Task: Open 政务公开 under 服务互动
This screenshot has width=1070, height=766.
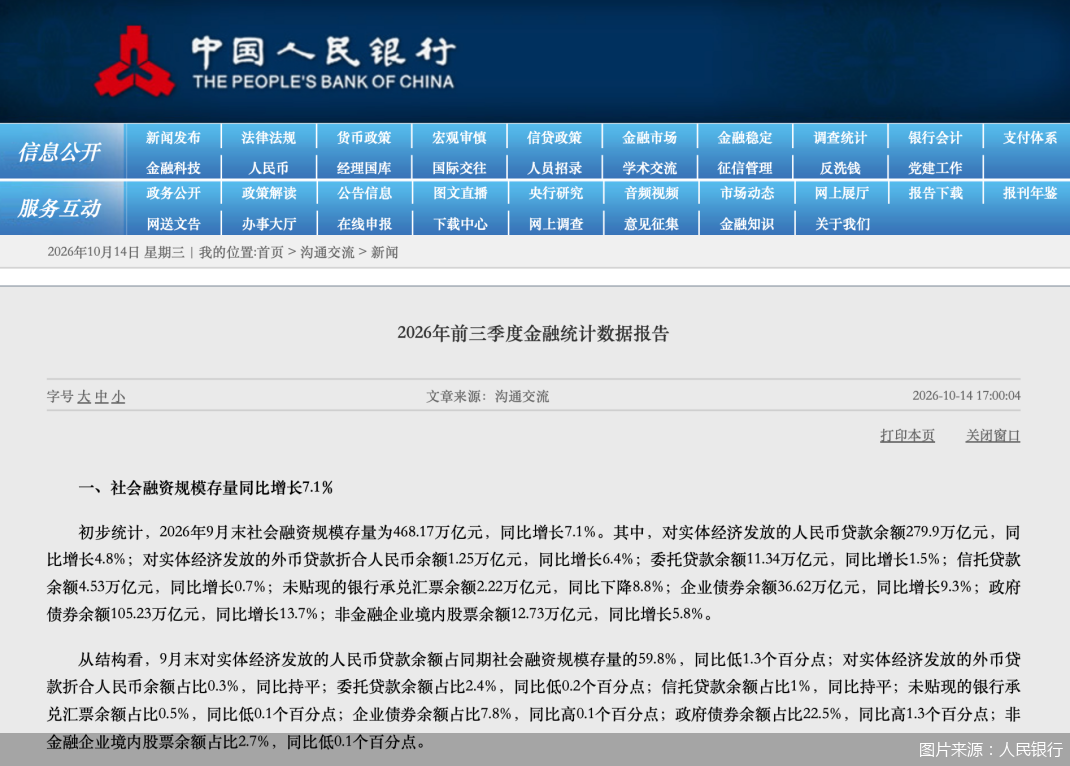Action: click(173, 193)
